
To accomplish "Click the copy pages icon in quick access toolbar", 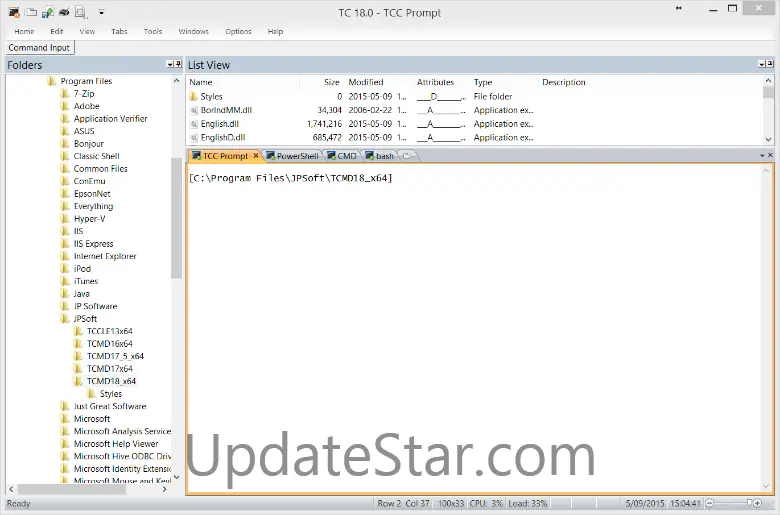I will [81, 12].
